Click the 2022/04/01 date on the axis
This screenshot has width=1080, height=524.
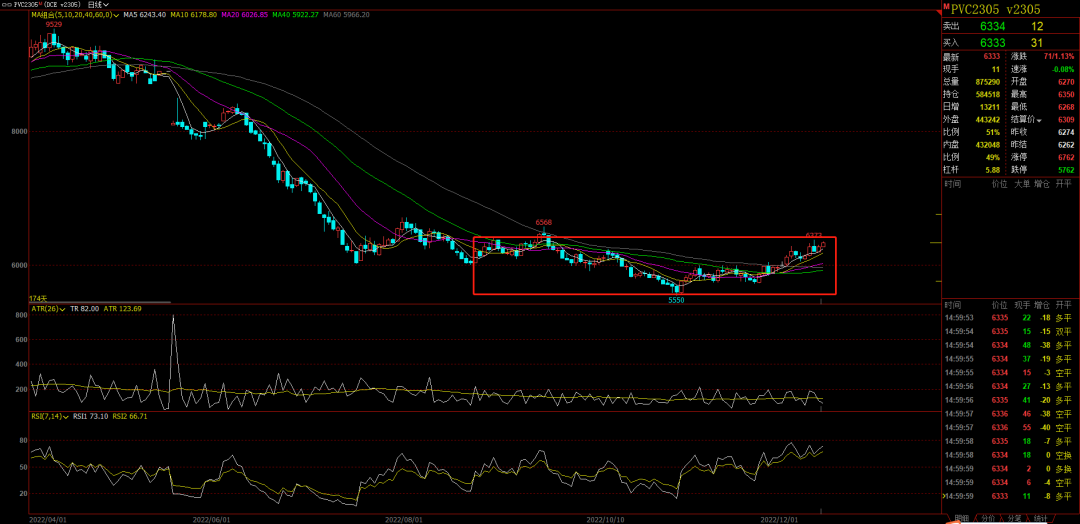coord(46,519)
